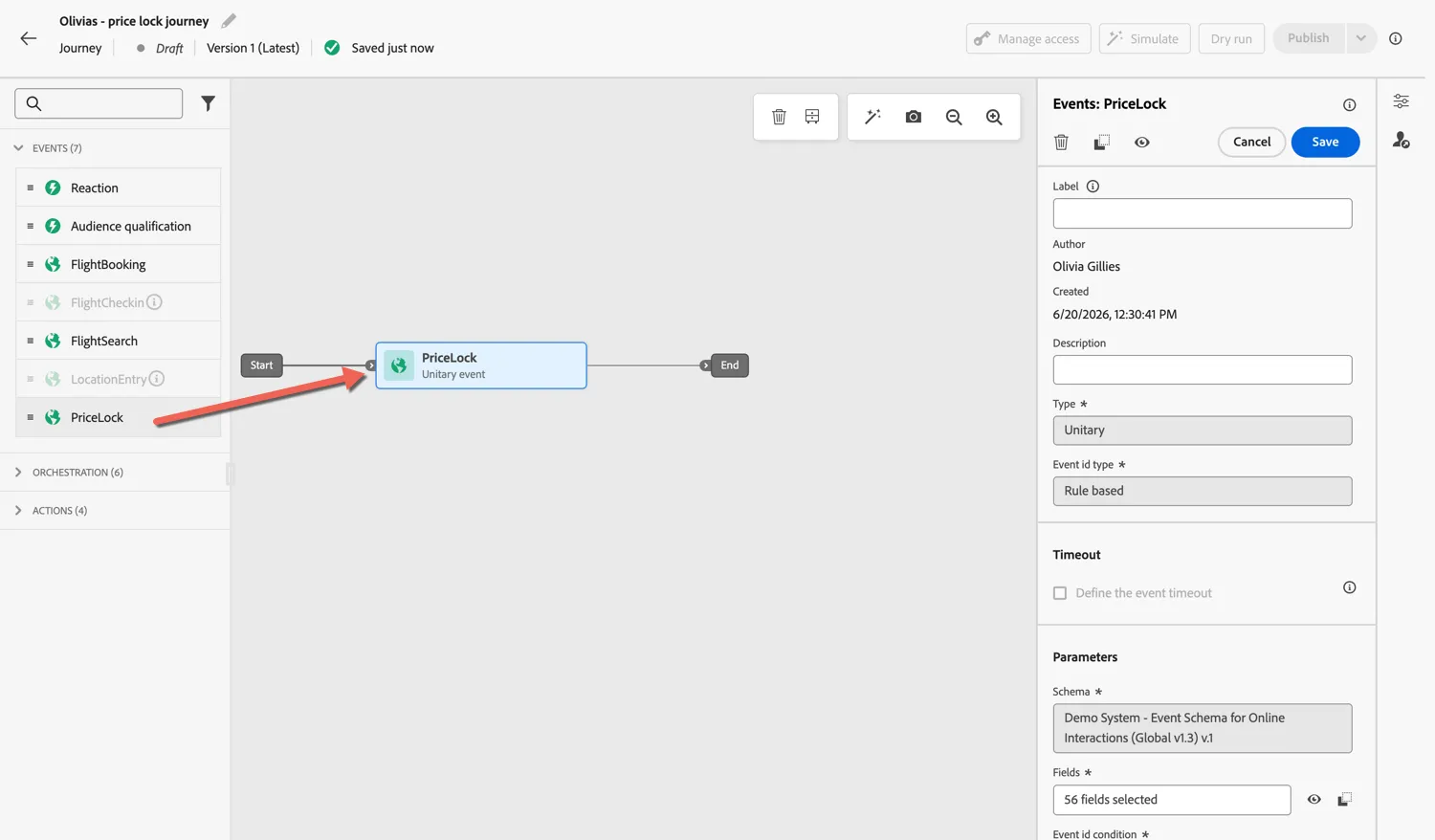The image size is (1435, 840).
Task: Show the Label field info tooltip
Action: coord(1093,187)
